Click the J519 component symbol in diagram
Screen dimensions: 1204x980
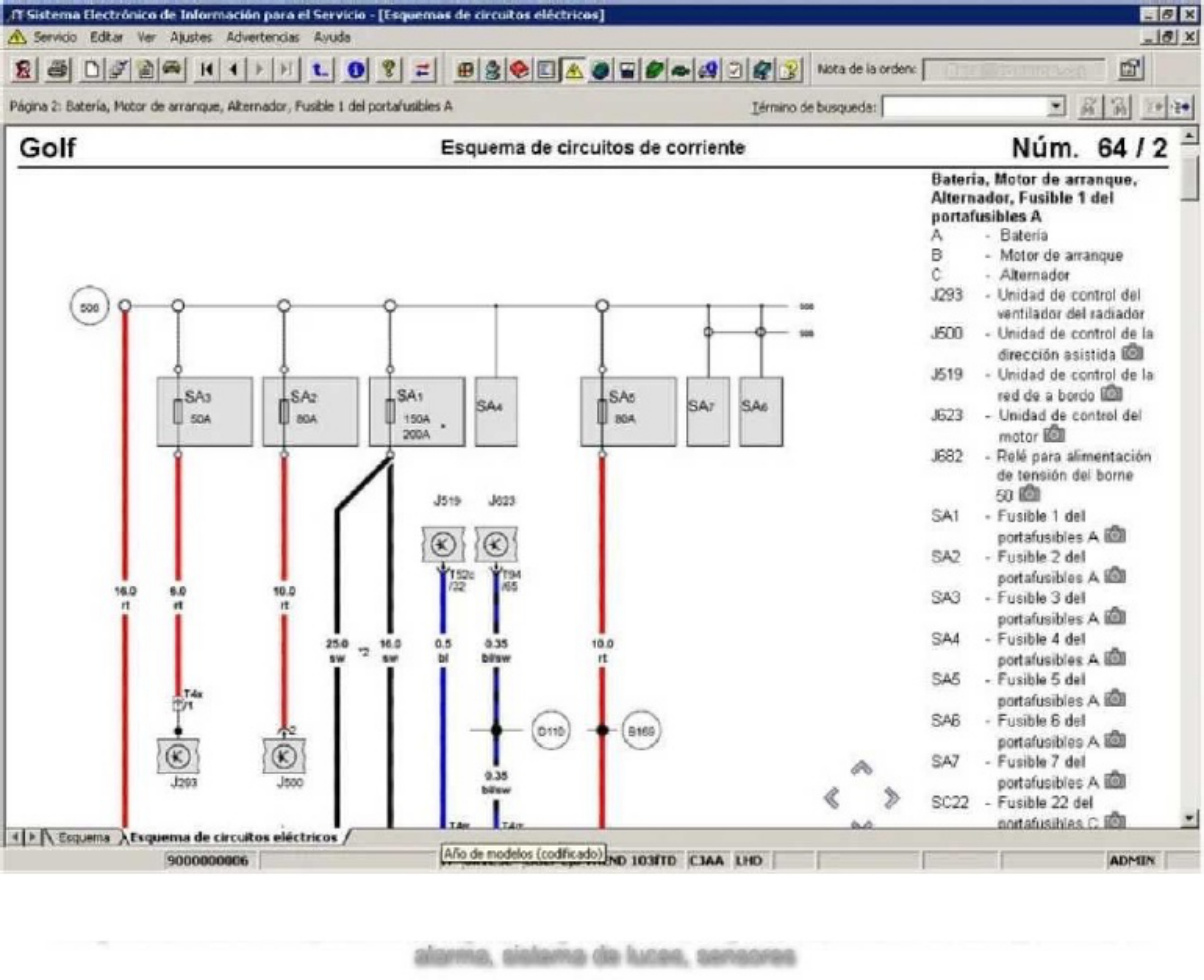[x=444, y=544]
